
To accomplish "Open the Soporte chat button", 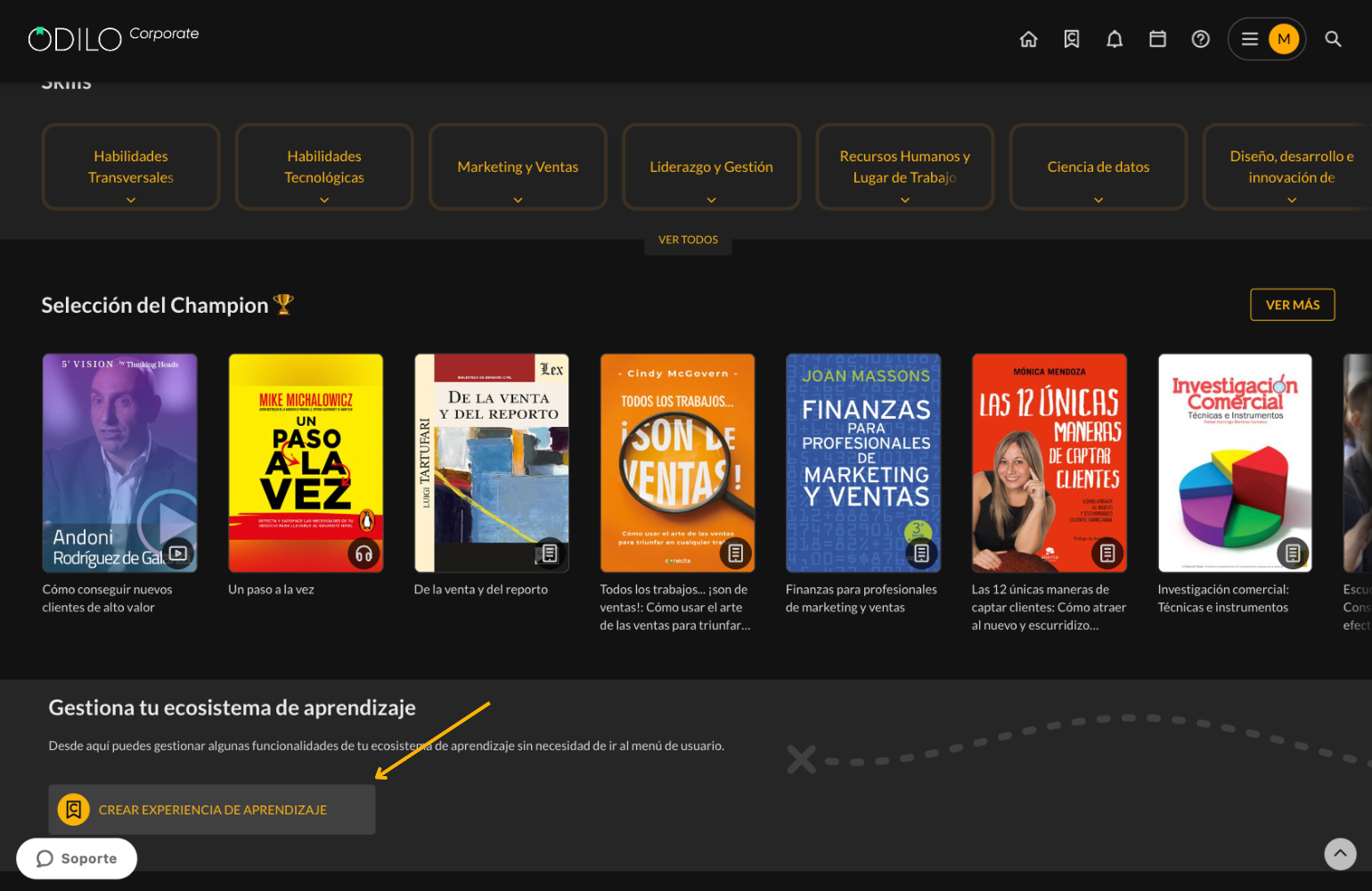I will pyautogui.click(x=77, y=858).
